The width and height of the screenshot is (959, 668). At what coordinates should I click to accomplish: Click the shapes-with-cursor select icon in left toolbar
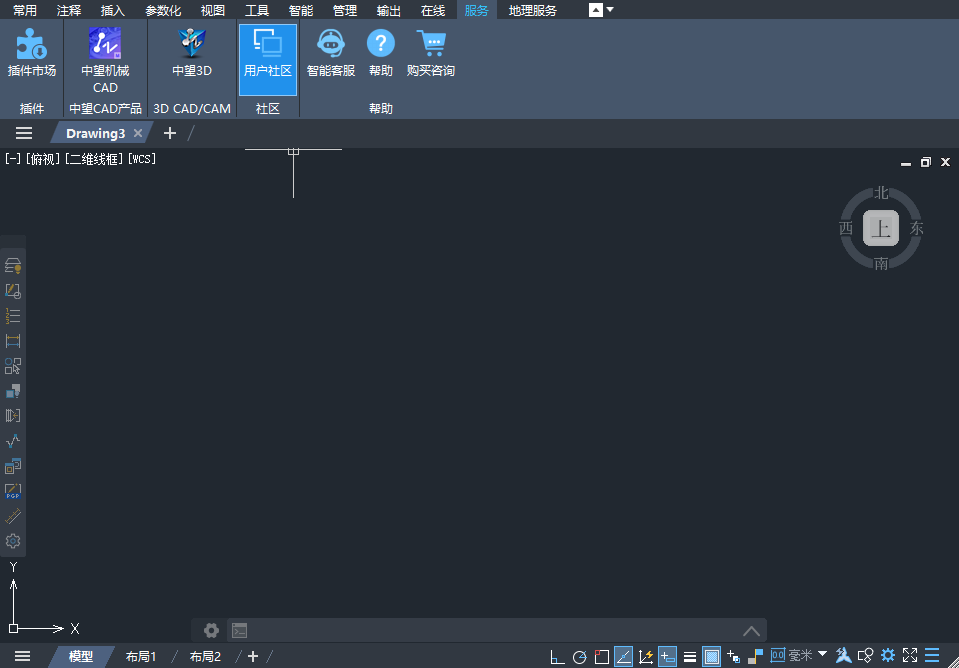(x=13, y=366)
